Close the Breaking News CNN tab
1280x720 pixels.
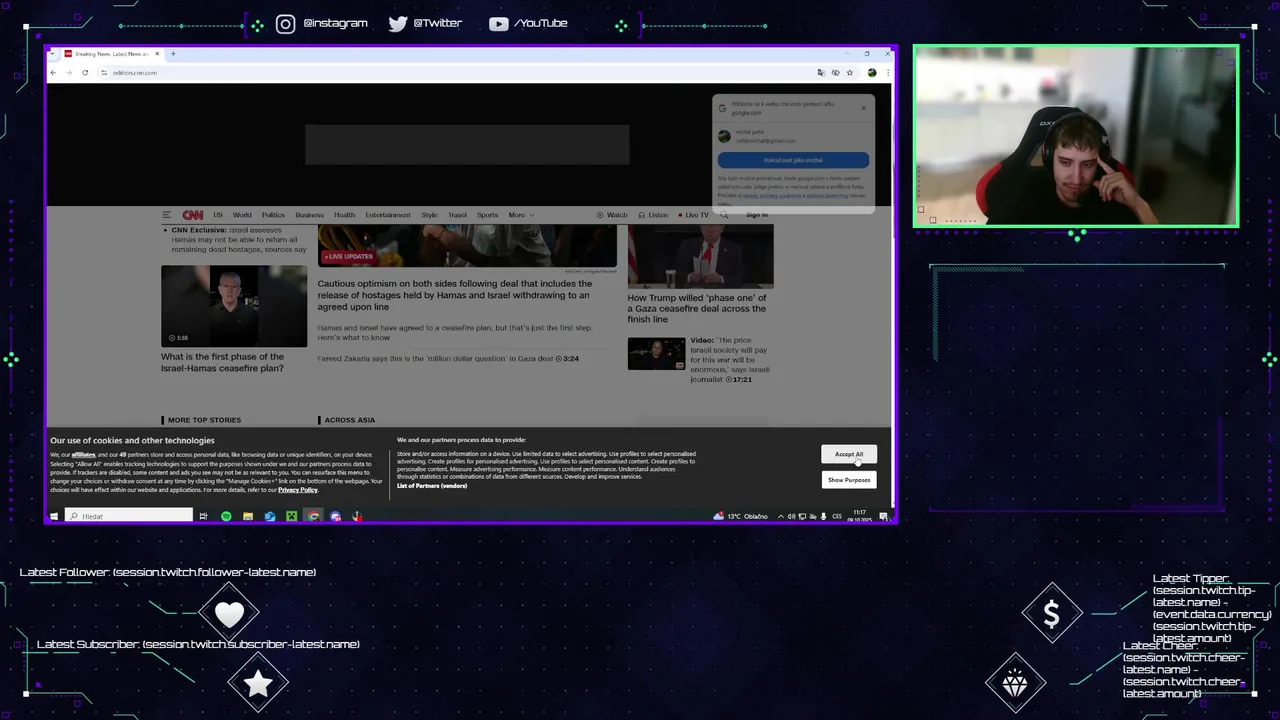157,53
